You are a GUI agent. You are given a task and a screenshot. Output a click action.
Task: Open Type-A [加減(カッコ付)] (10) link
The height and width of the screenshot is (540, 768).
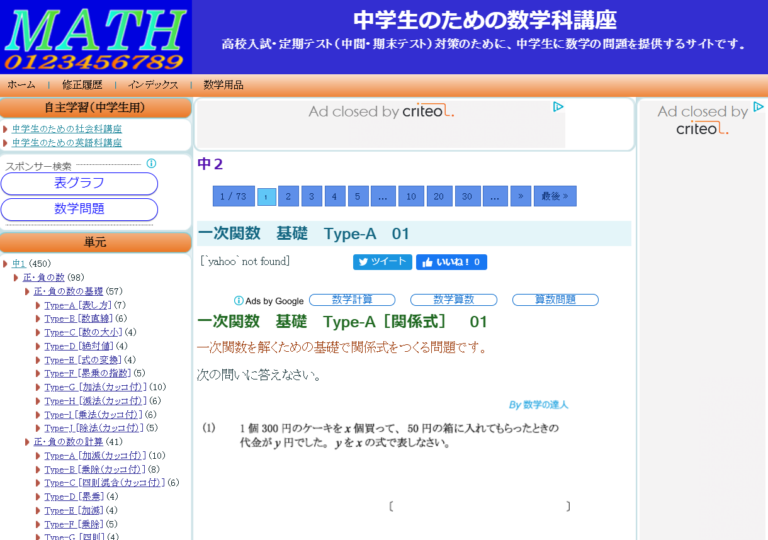coord(95,455)
